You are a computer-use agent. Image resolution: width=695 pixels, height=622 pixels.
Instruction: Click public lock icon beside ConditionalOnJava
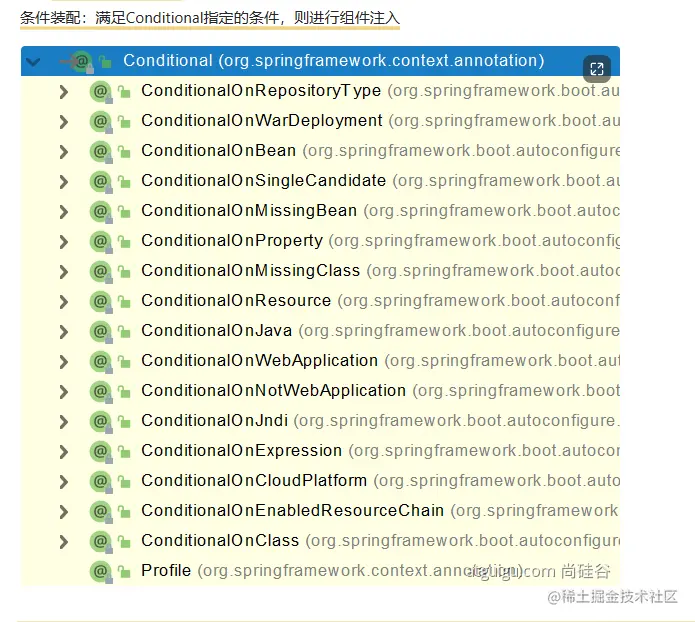[x=124, y=332]
